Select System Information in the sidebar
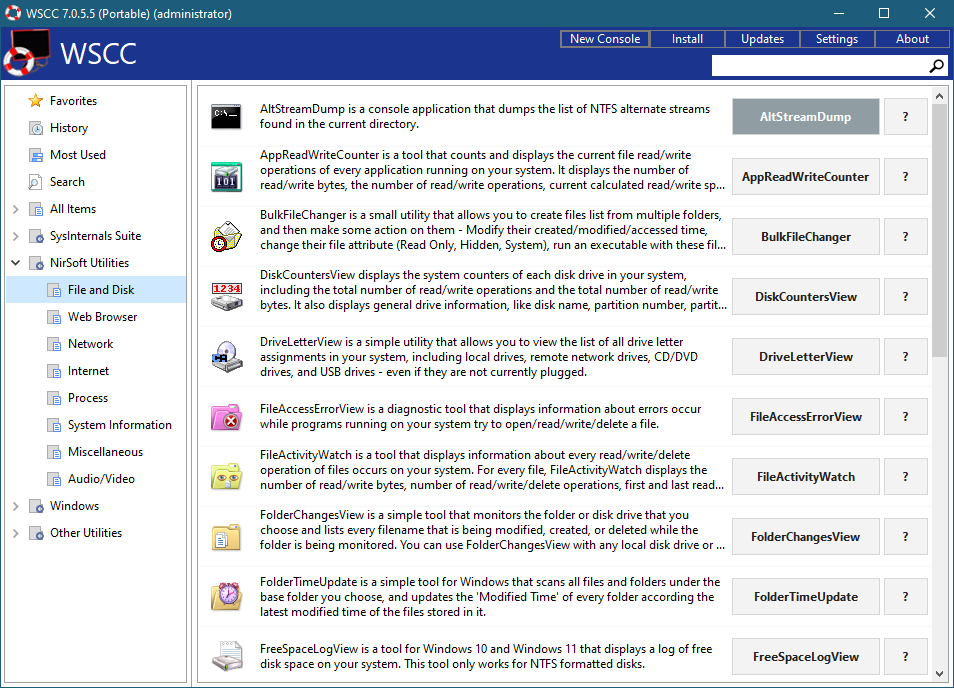This screenshot has height=688, width=954. pos(119,425)
